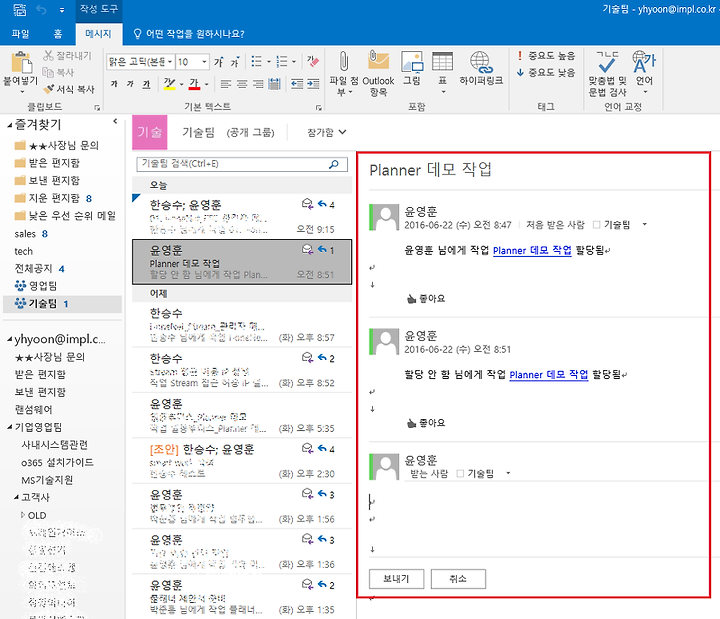Click the Increase Font Size icon
720x619 pixels.
point(219,62)
